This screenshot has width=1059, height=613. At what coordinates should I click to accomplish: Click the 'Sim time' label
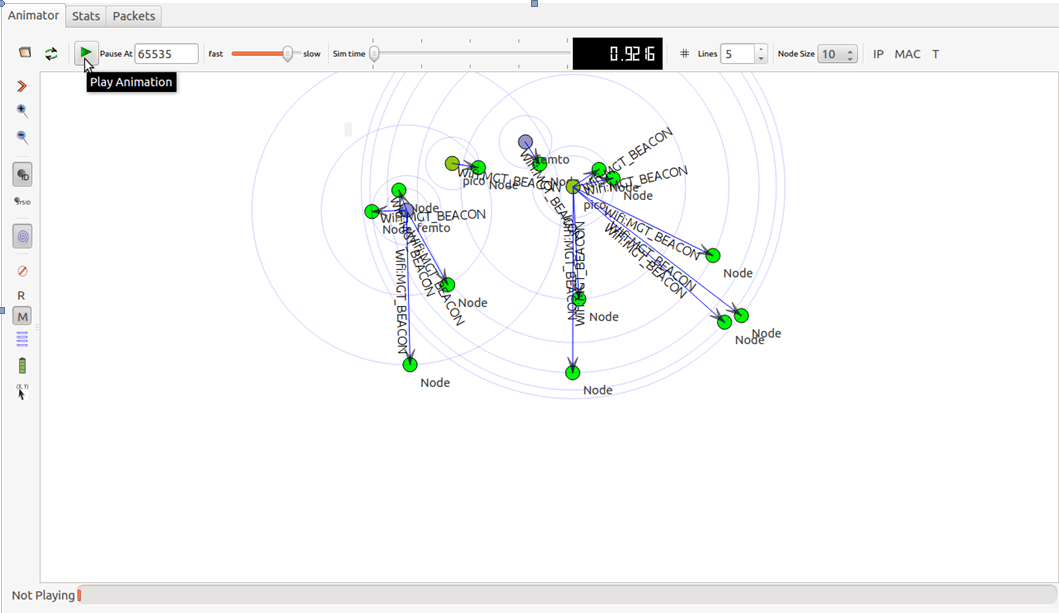coord(349,54)
